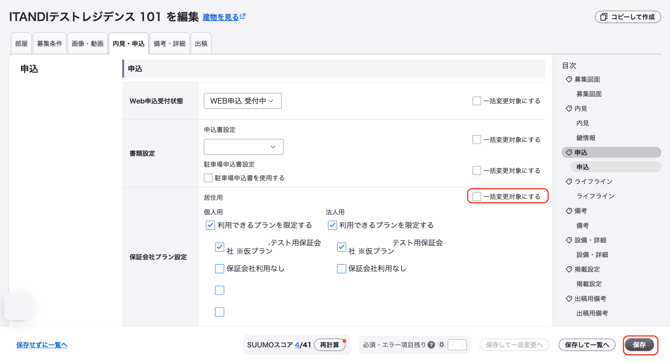
Task: Click the tag icon beside 備考 contents heading
Action: pyautogui.click(x=569, y=211)
